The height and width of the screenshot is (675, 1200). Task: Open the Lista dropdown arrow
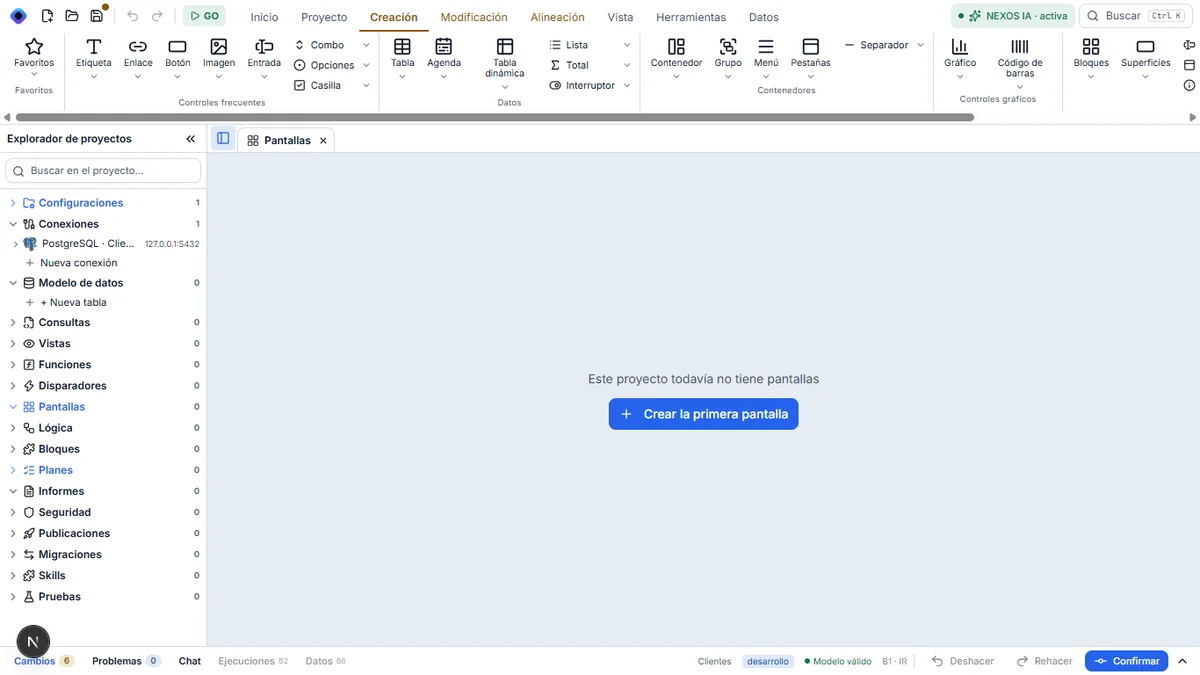[627, 45]
